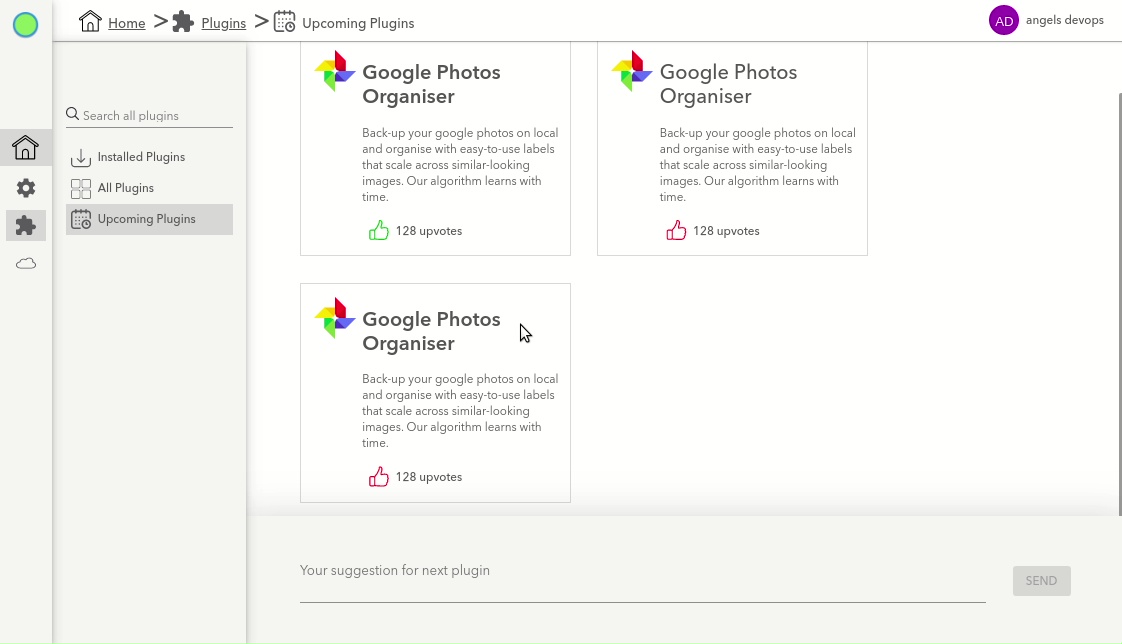
Task: Open the home icon in the left sidebar
Action: point(25,148)
